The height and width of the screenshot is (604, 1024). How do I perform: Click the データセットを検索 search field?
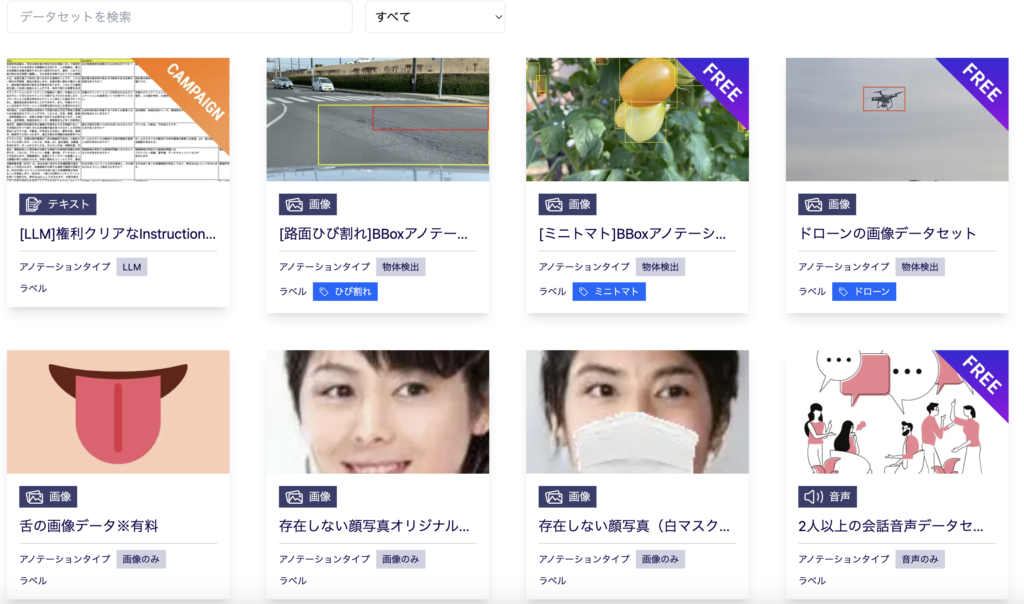pos(180,17)
